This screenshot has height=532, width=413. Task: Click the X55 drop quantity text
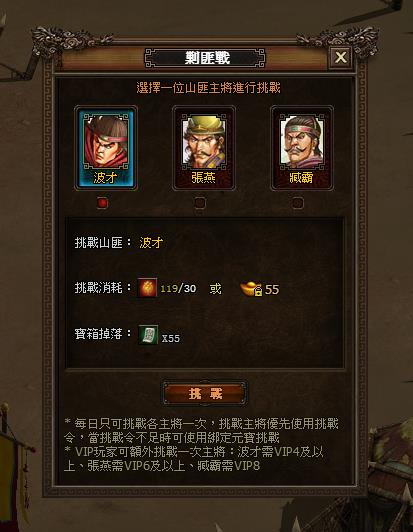[171, 338]
